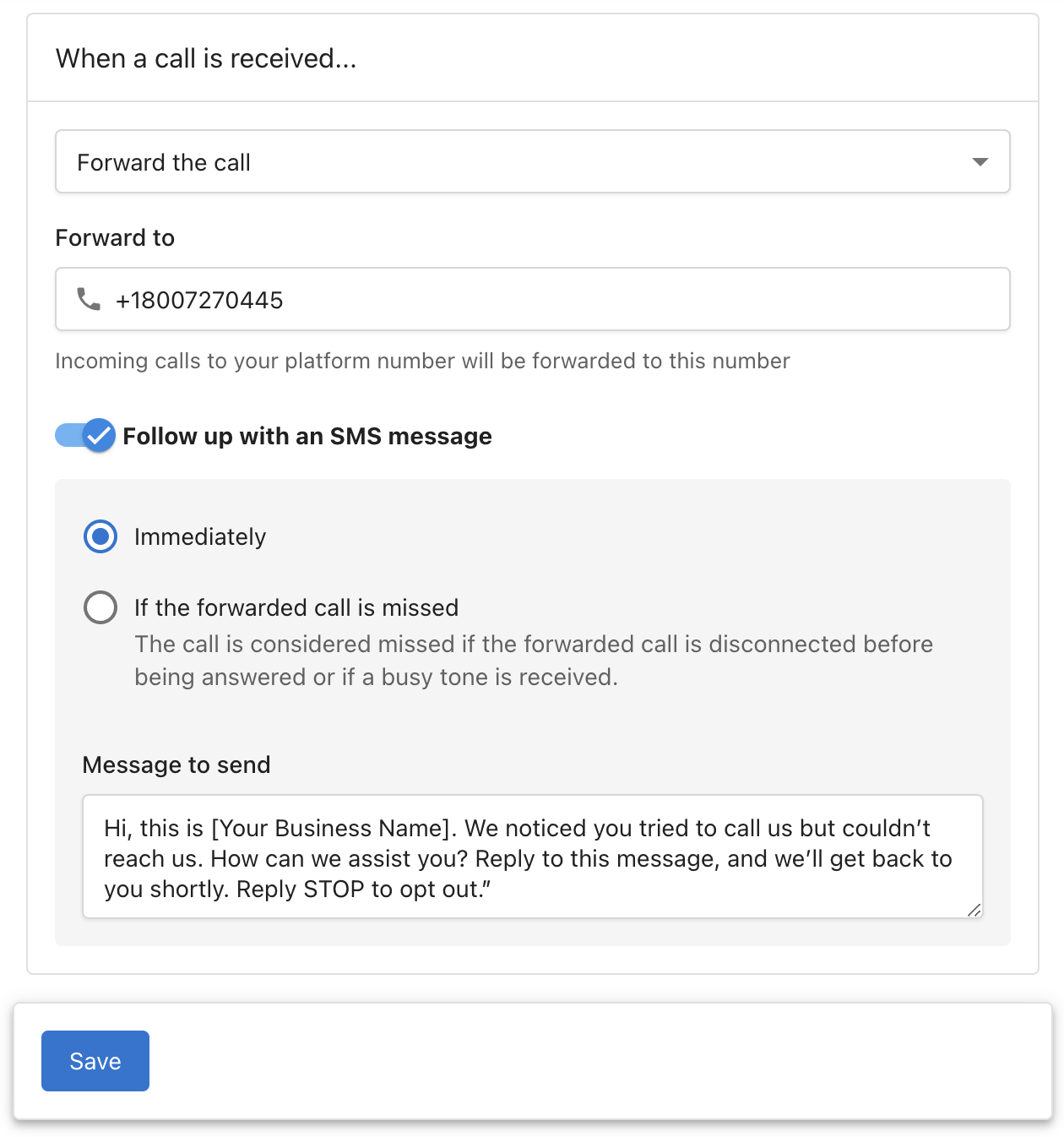Click the Immediately option label text

(200, 536)
